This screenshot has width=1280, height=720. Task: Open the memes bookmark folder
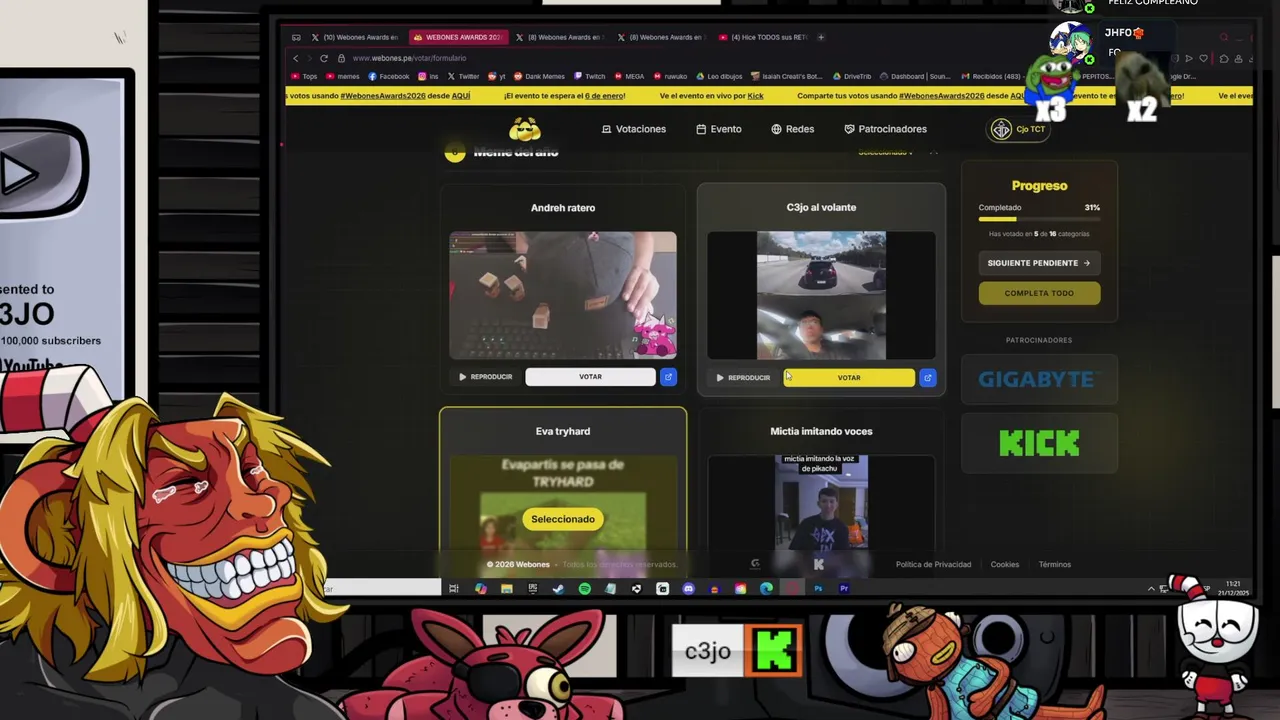pos(343,76)
